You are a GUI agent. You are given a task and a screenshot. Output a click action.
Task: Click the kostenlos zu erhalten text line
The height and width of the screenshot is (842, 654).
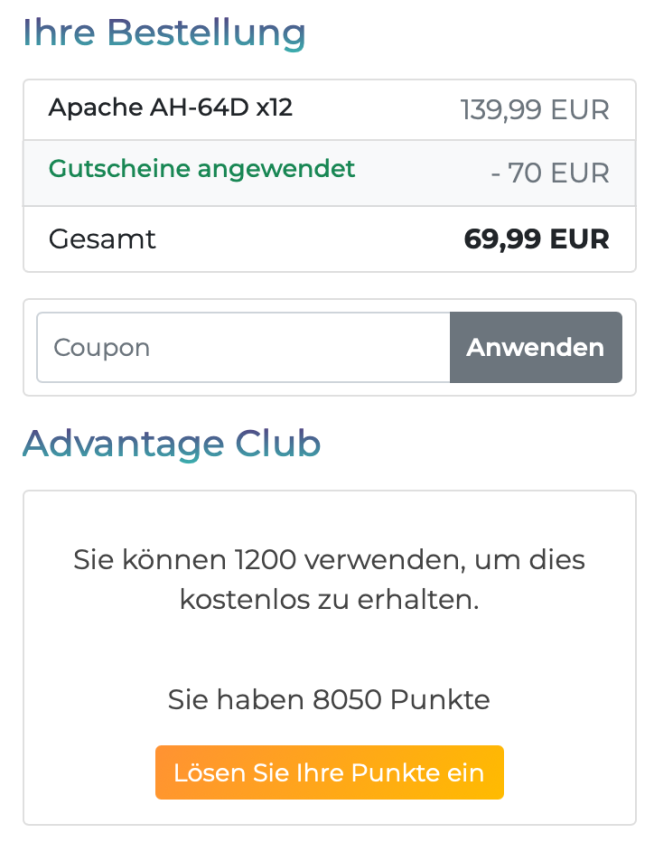[x=329, y=599]
